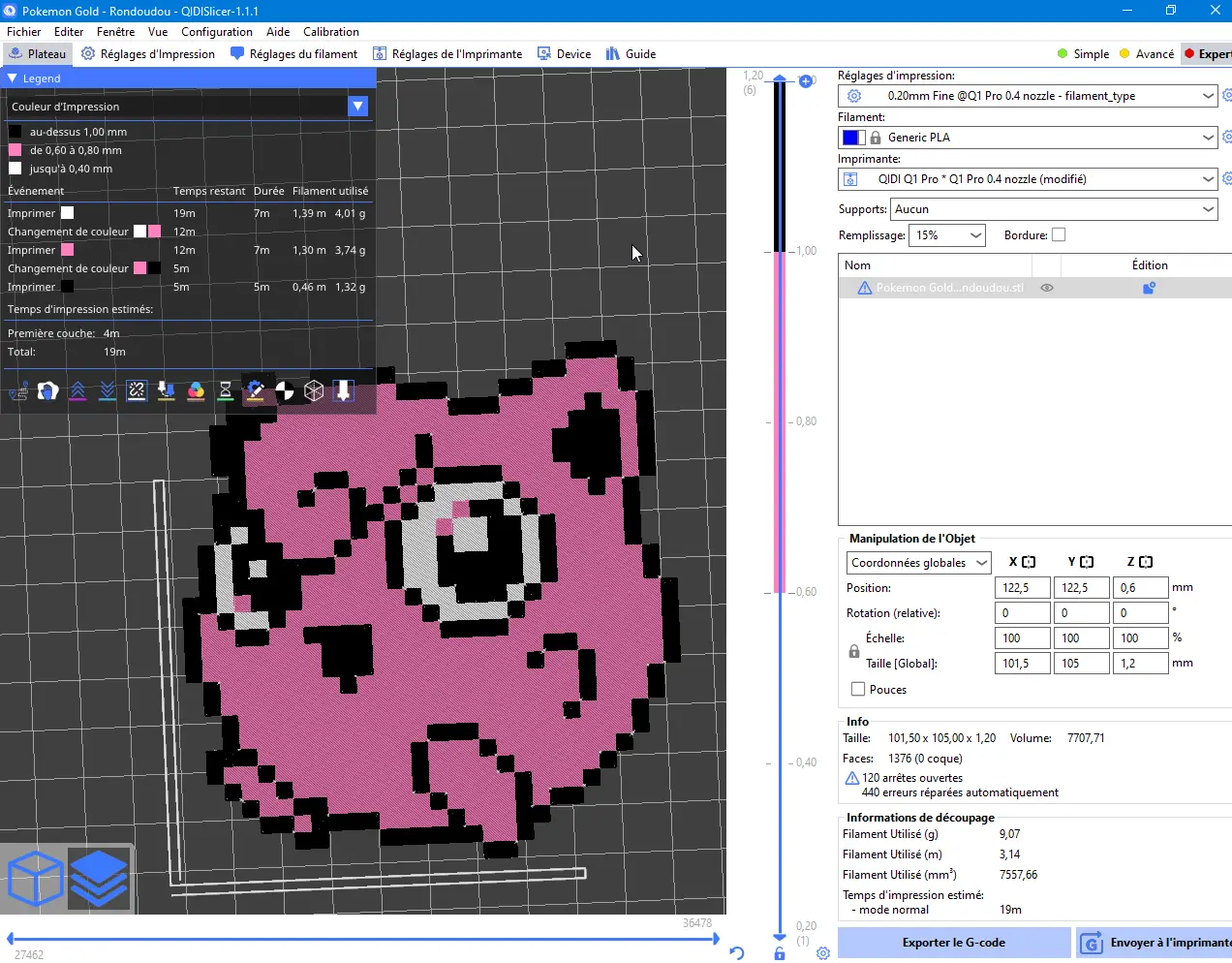The image size is (1232, 963).
Task: Open the Fenêtre menu
Action: pos(115,32)
